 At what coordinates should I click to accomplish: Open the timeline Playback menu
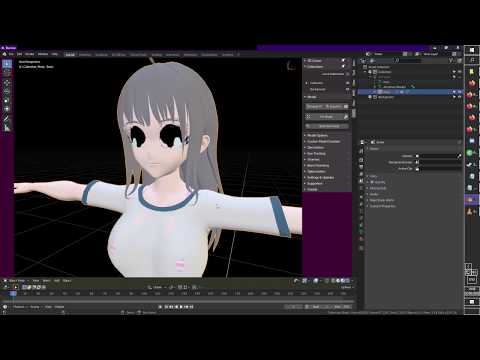tap(20, 307)
